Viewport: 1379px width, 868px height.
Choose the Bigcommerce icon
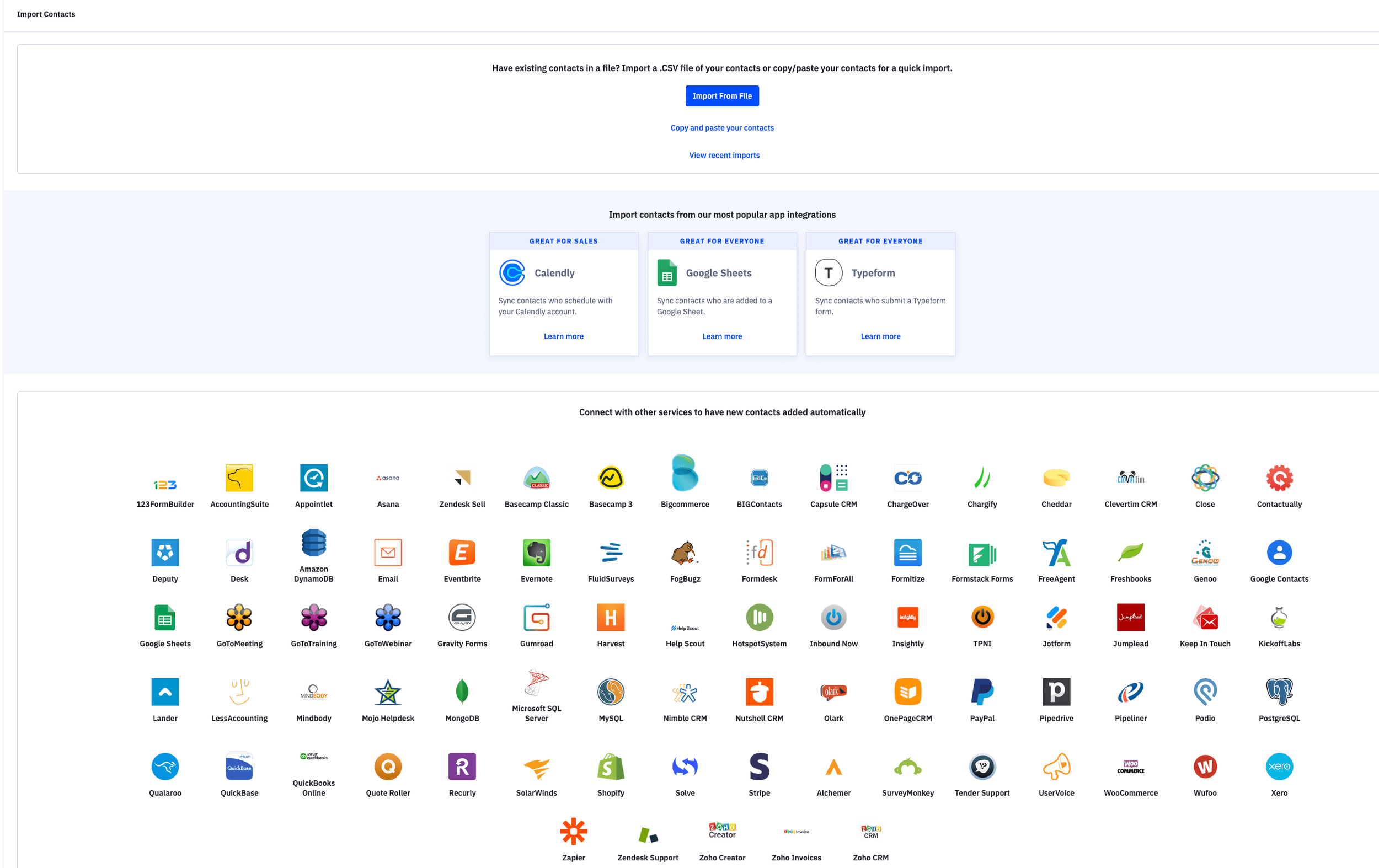point(685,473)
